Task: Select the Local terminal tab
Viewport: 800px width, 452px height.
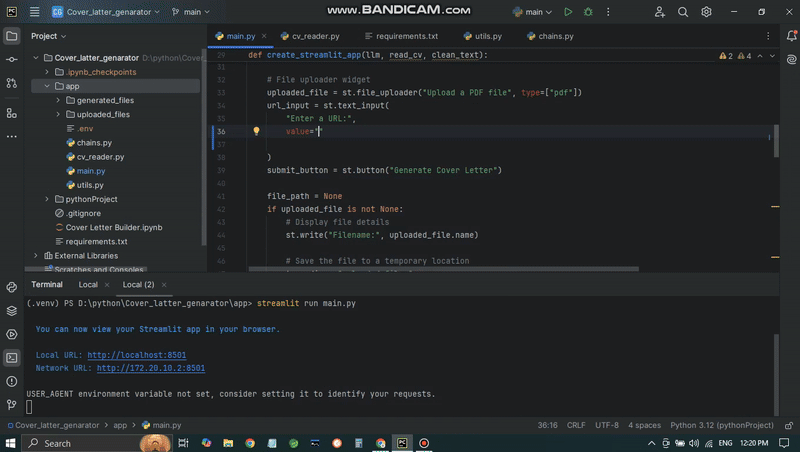Action: 88,285
